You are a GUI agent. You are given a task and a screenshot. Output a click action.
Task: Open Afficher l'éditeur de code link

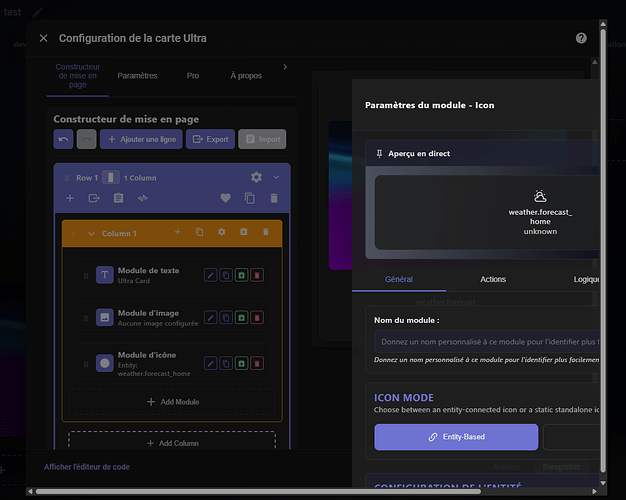[87, 467]
